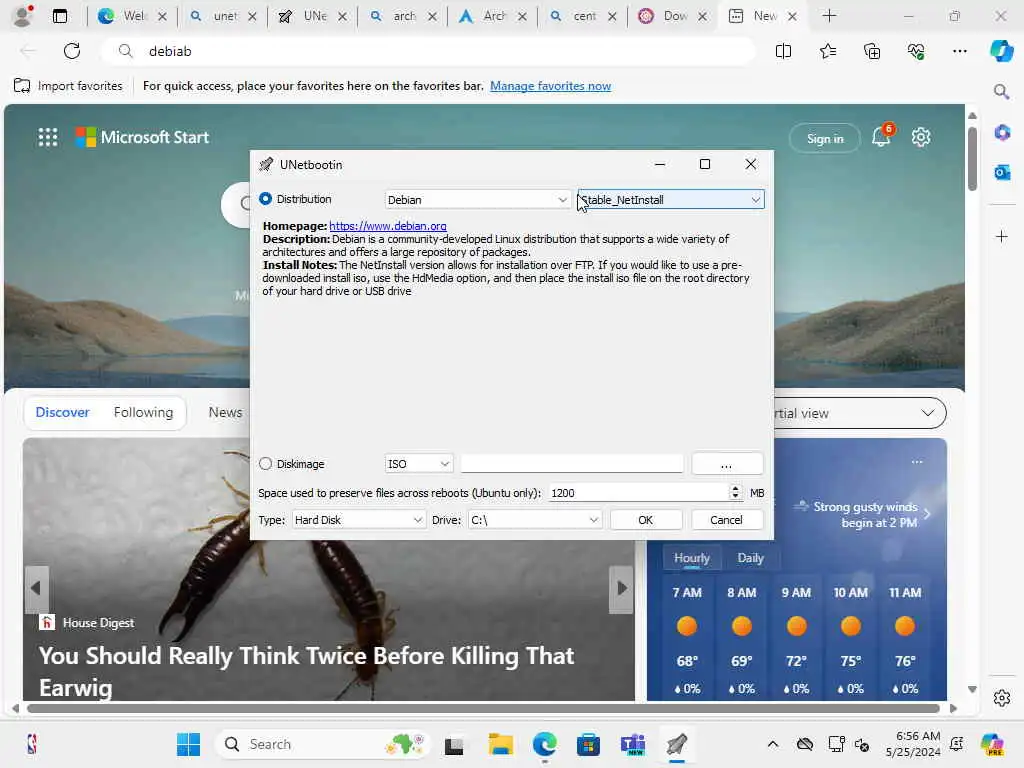This screenshot has height=768, width=1024.
Task: Click Import favorites button
Action: point(69,86)
